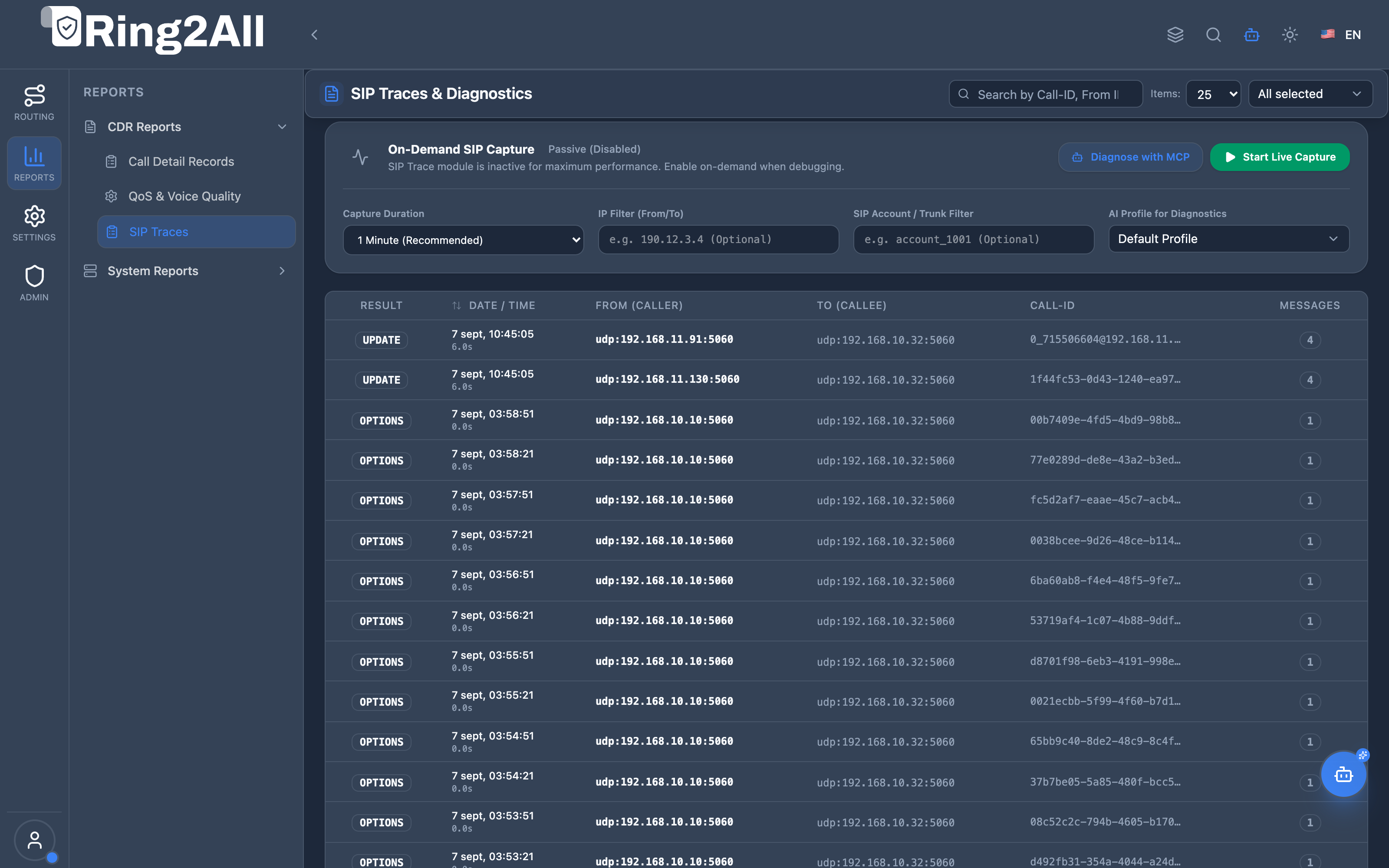Viewport: 1389px width, 868px height.
Task: Click the robot assistant icon in header
Action: (x=1252, y=34)
